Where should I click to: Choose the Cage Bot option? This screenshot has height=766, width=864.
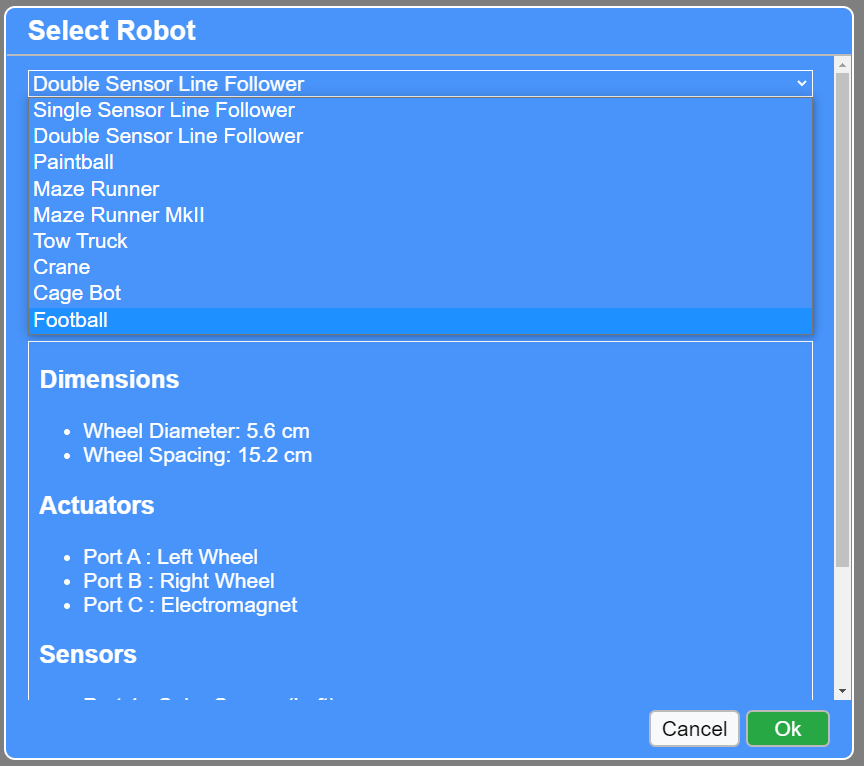(77, 293)
